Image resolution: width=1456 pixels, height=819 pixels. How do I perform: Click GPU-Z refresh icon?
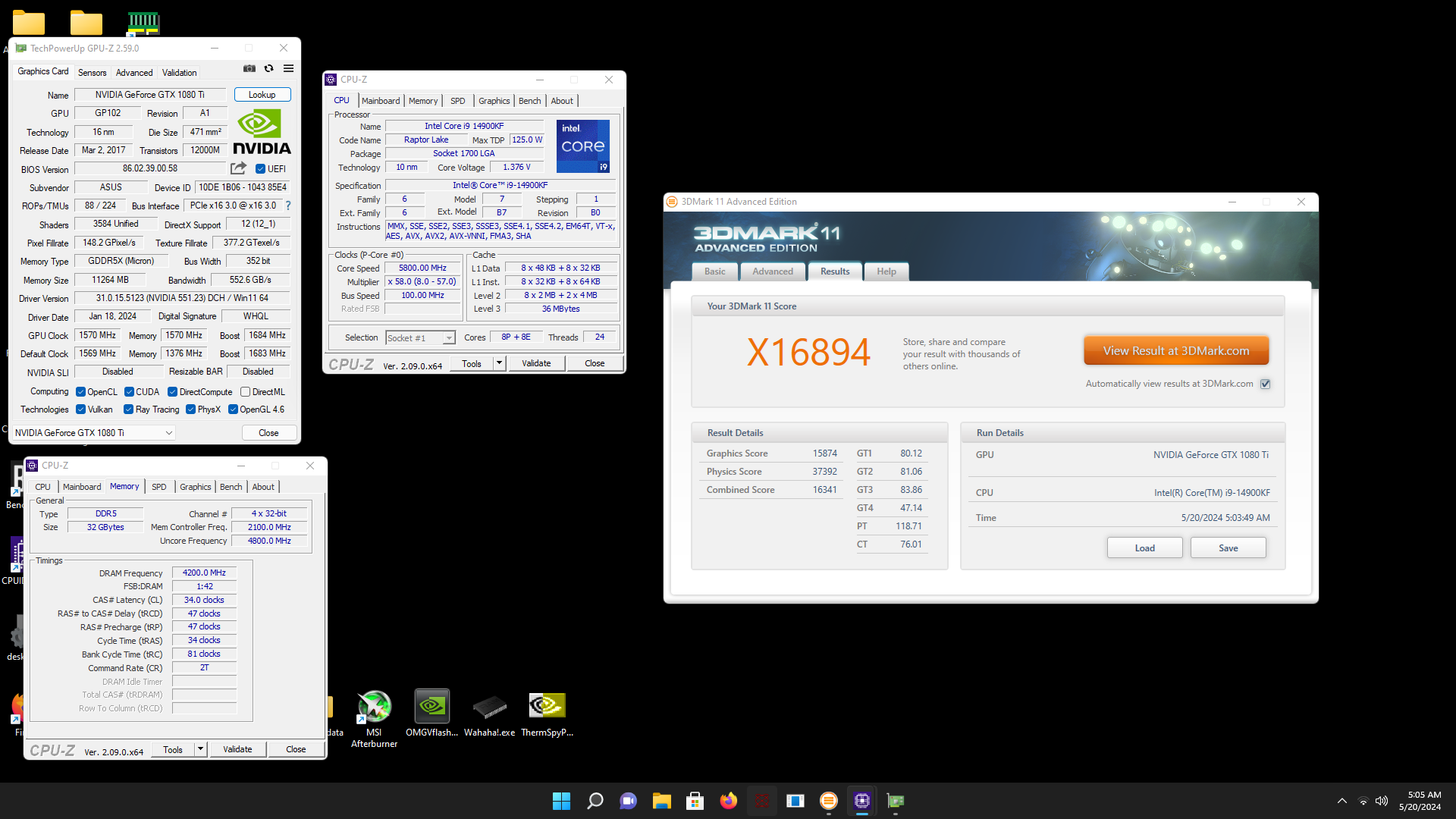268,68
